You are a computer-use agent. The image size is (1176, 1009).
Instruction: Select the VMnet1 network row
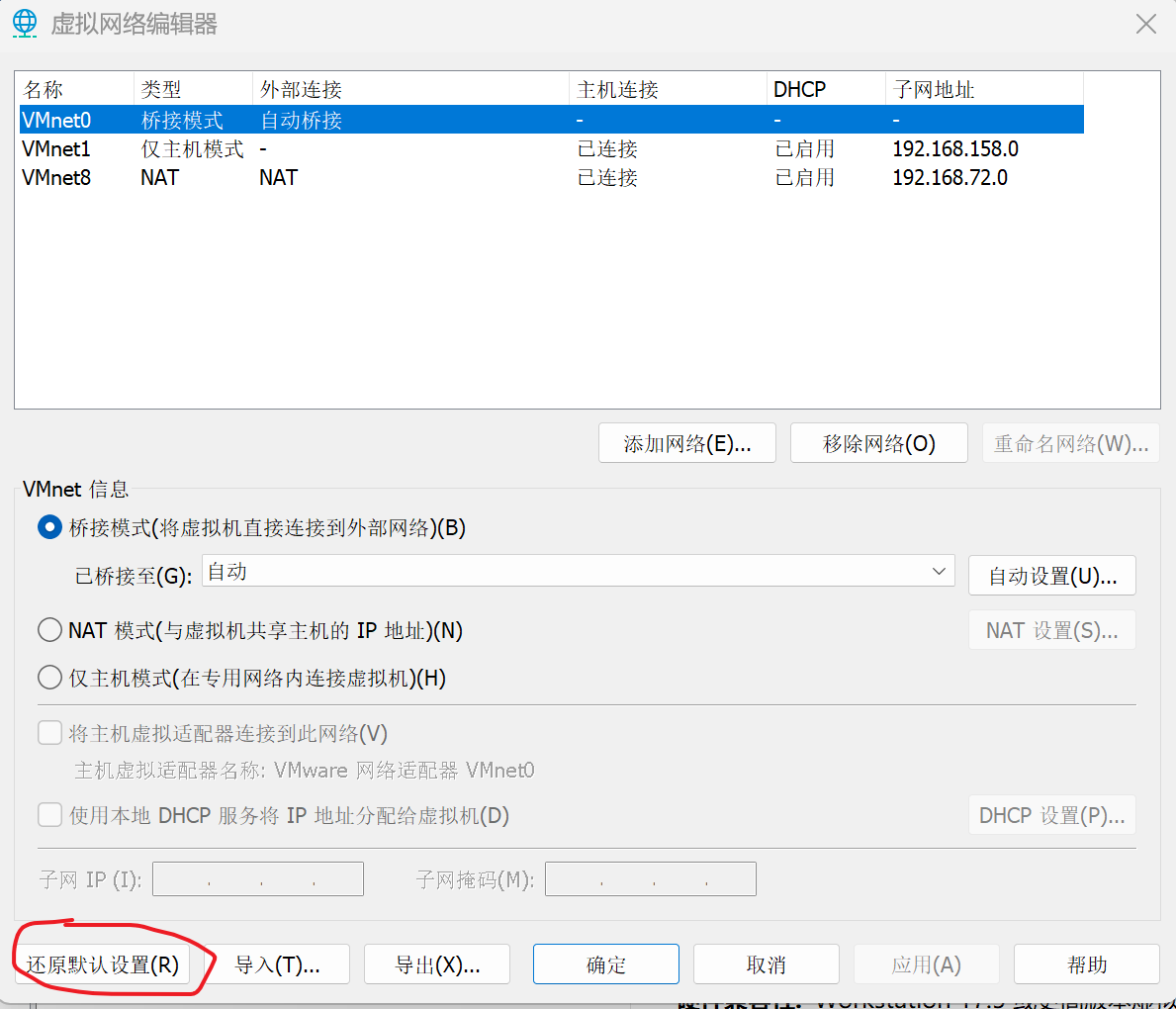click(x=551, y=148)
